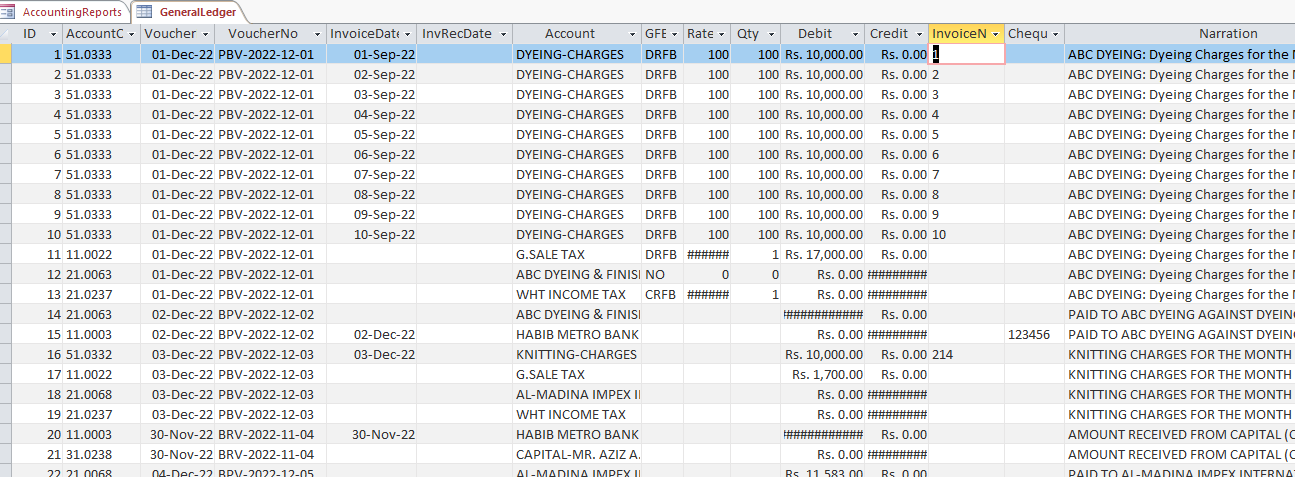
Task: Click invoice date cell '10-Sep-22'
Action: pos(372,234)
